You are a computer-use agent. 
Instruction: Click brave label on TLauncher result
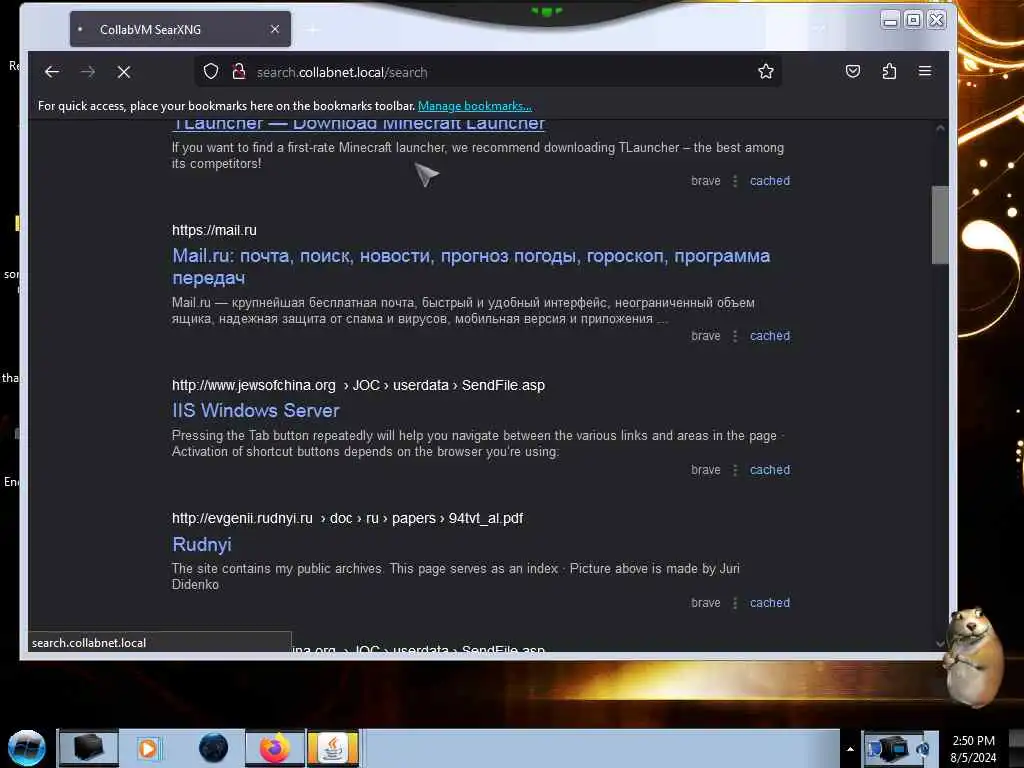pyautogui.click(x=705, y=181)
